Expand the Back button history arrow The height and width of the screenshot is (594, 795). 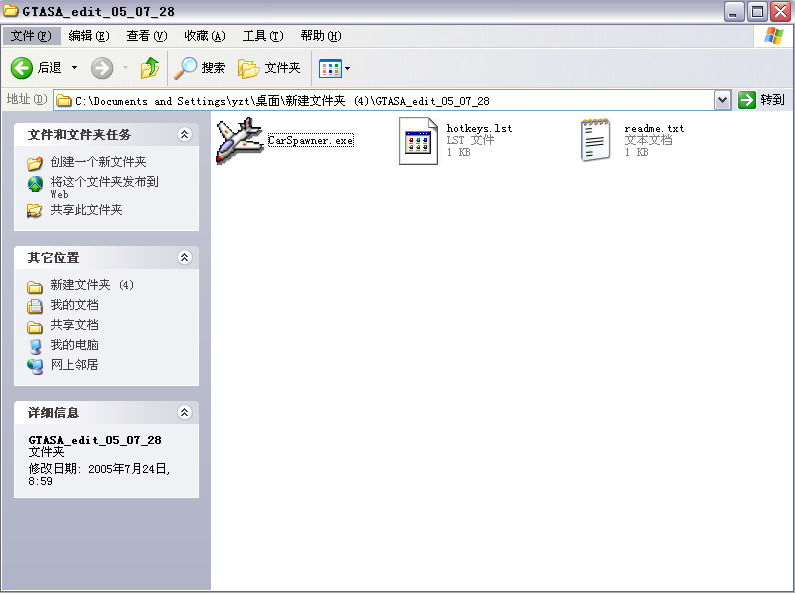(x=74, y=68)
